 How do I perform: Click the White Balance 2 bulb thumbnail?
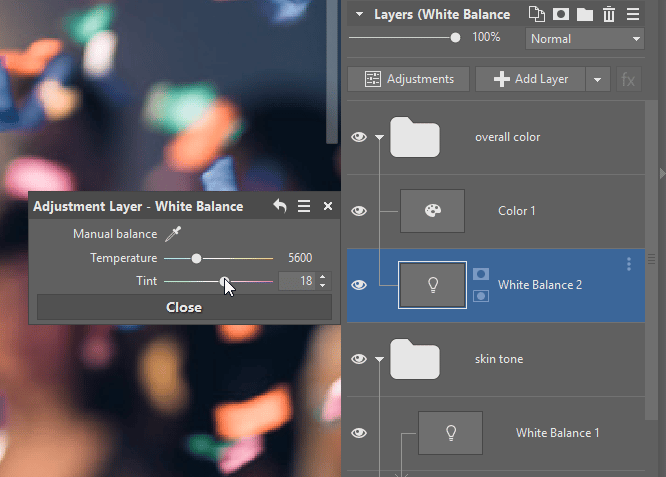(432, 285)
